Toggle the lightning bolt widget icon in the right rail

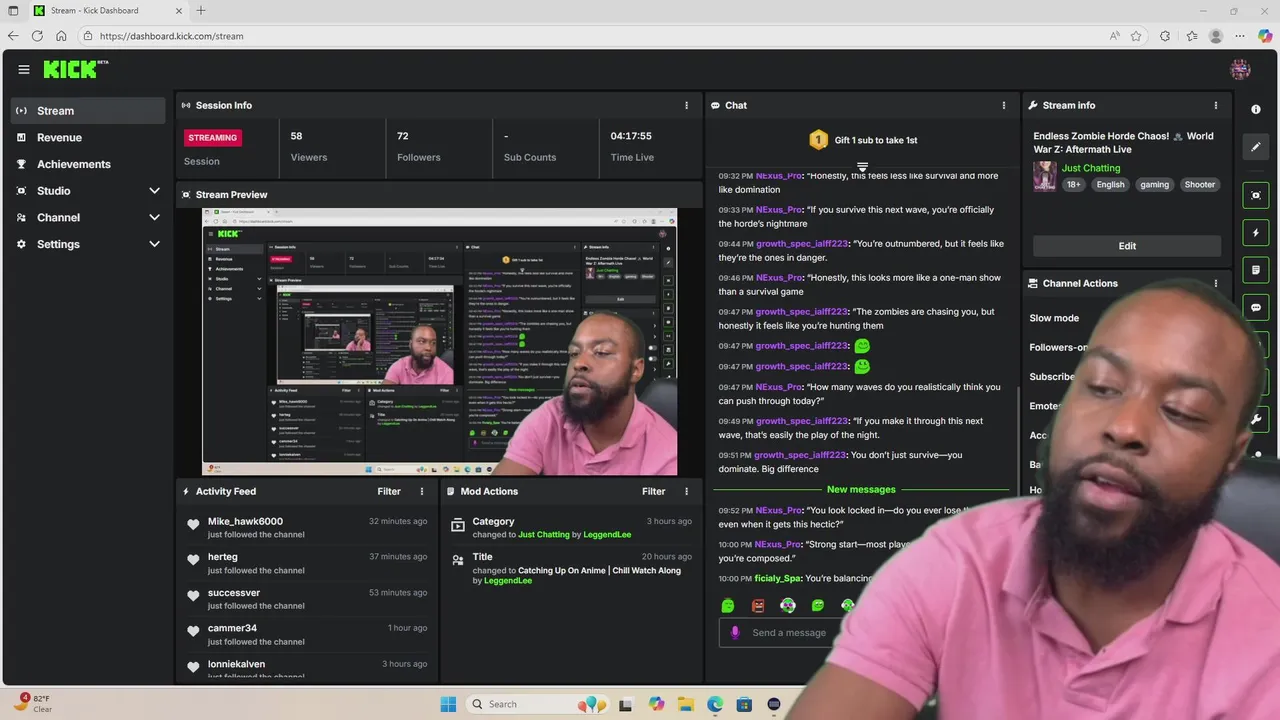1256,233
